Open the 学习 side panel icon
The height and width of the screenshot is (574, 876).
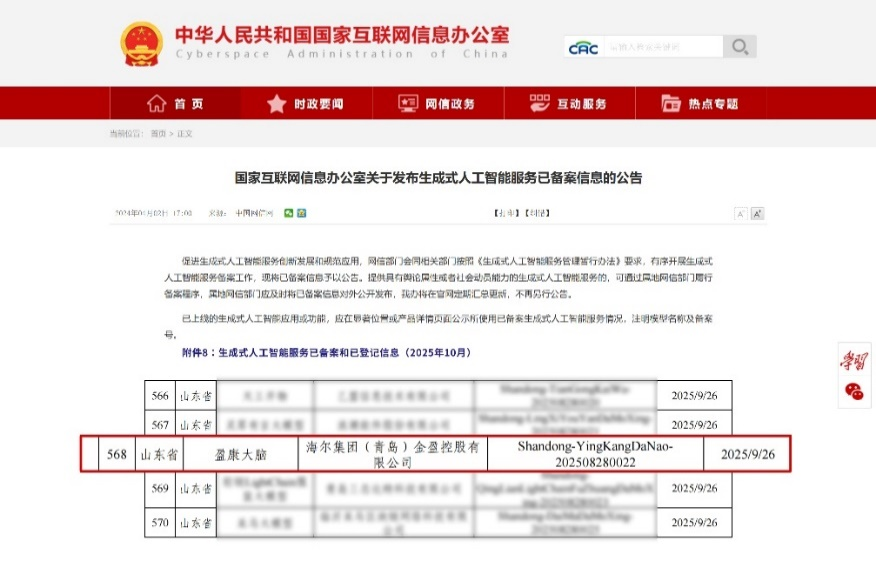tap(854, 361)
